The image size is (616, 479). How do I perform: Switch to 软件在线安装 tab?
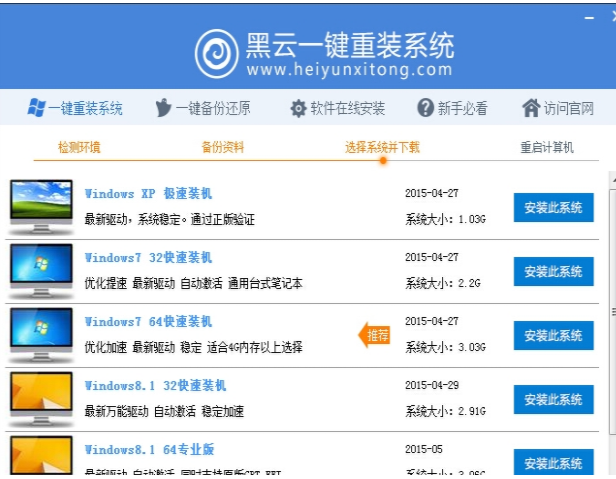click(337, 108)
